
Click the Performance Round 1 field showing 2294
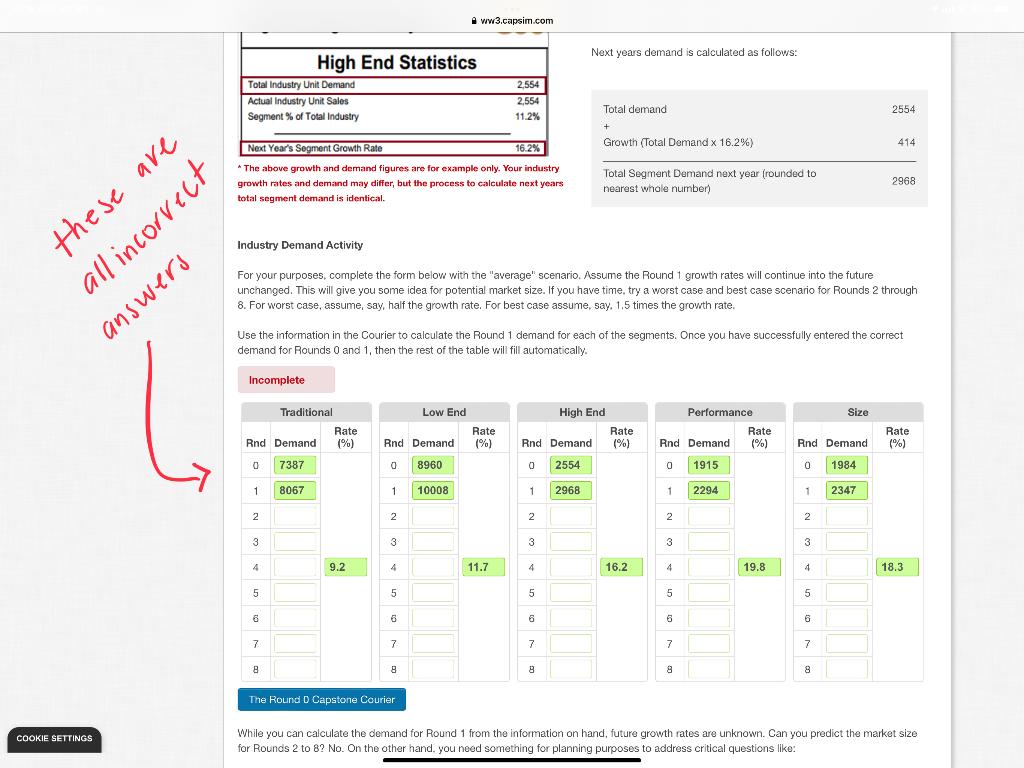pyautogui.click(x=708, y=490)
